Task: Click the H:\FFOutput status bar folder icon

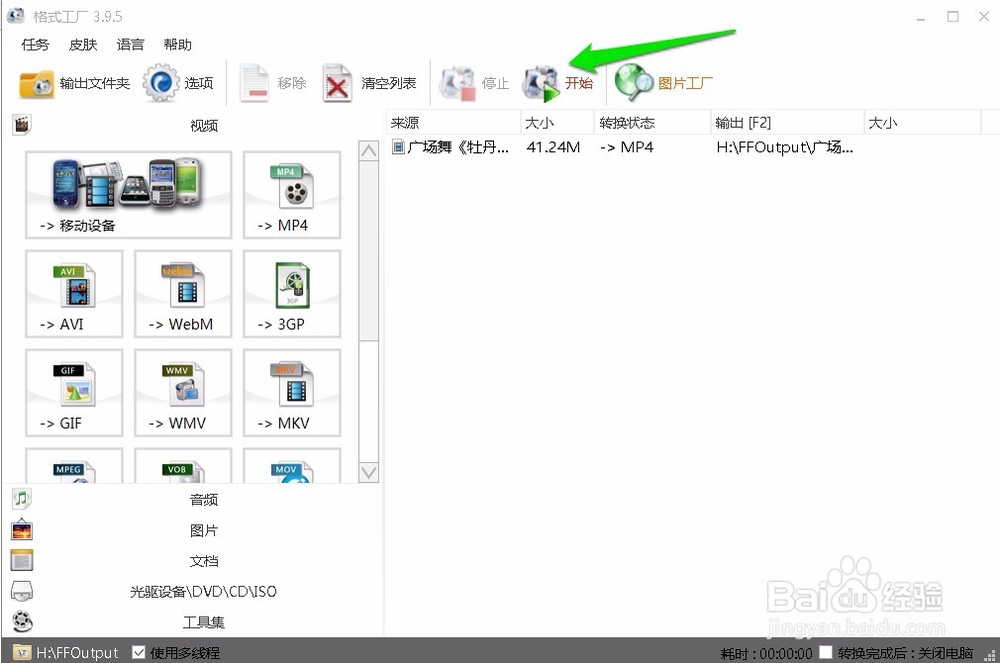Action: pyautogui.click(x=22, y=652)
